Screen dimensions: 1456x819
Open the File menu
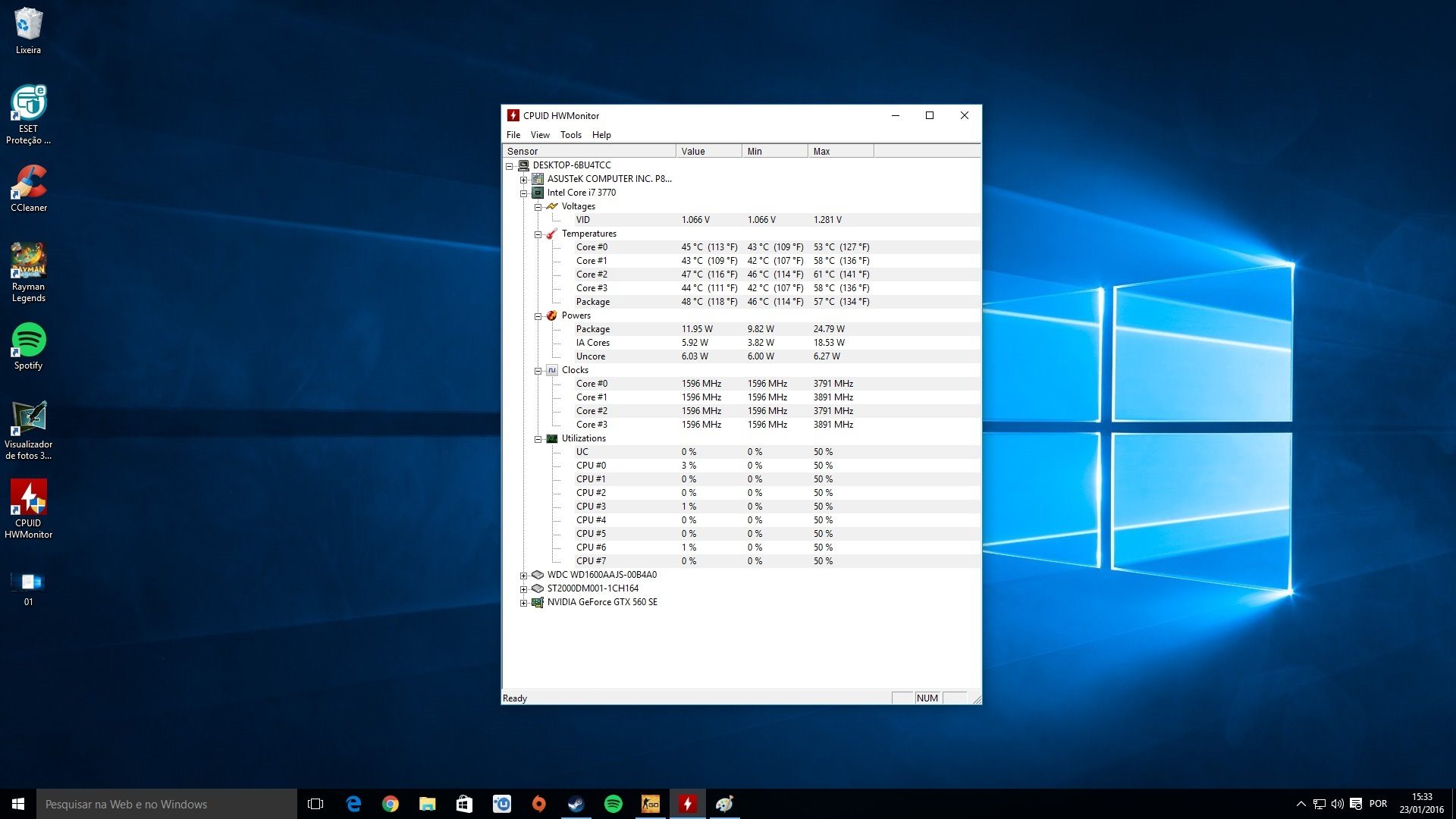coord(513,135)
